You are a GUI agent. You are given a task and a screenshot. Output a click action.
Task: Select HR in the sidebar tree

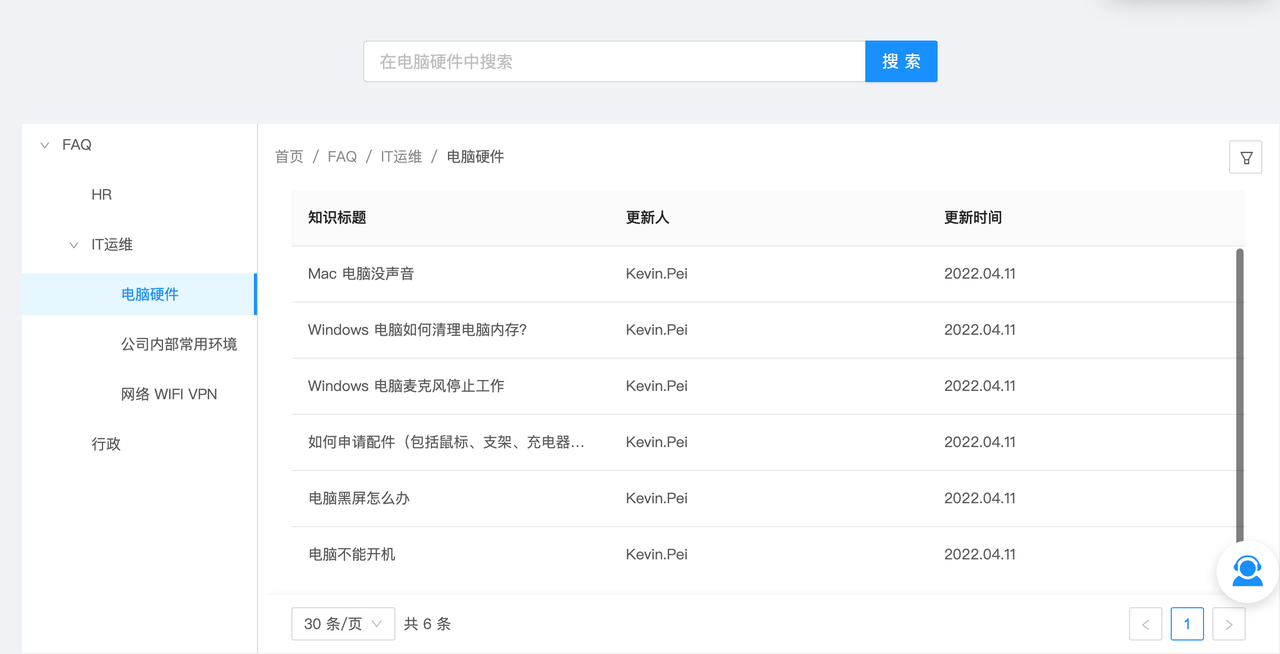pyautogui.click(x=102, y=195)
